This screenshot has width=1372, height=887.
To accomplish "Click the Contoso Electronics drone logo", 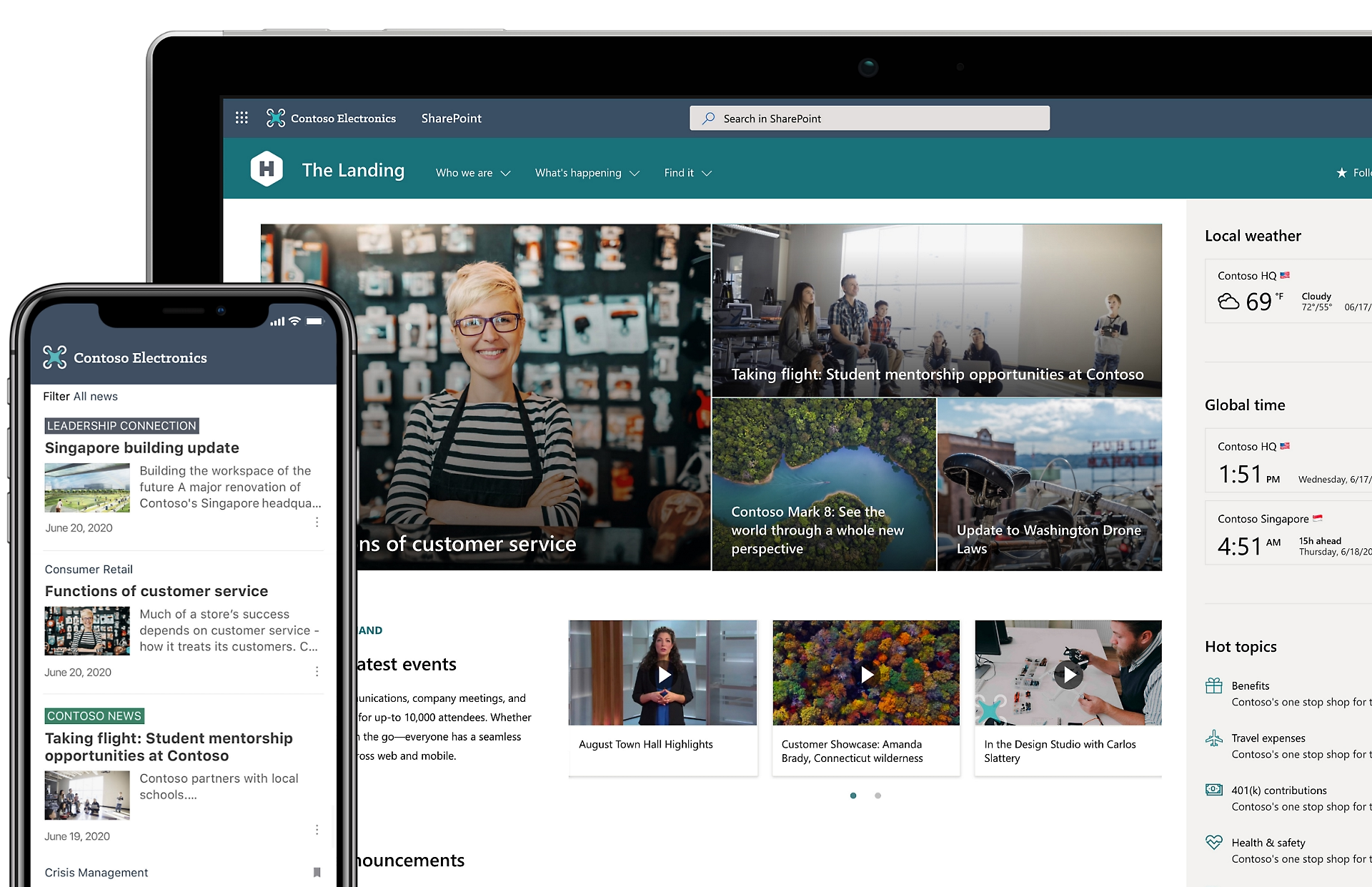I will pos(274,118).
